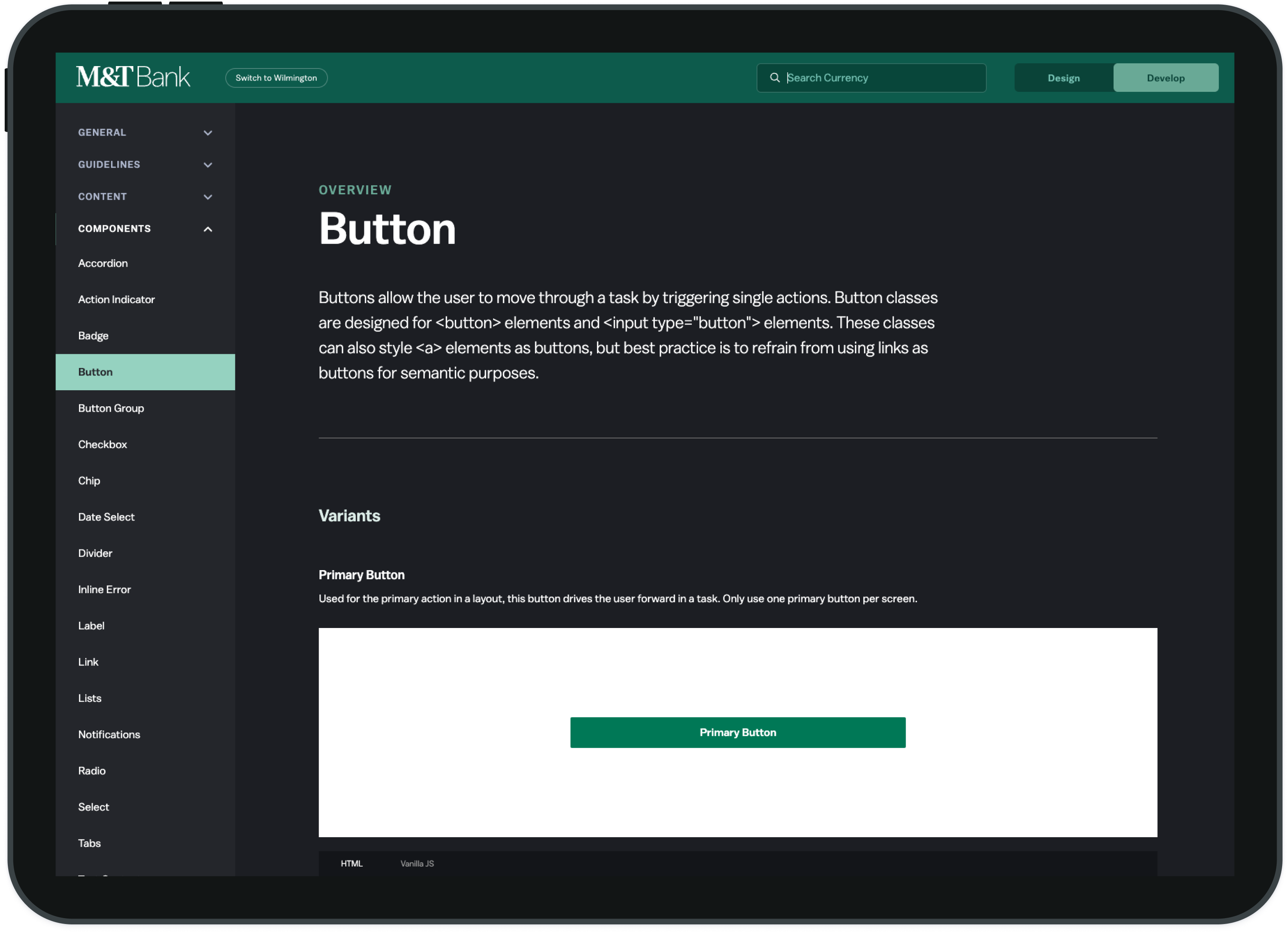Click the search magnifier icon
The image size is (1288, 933).
click(775, 78)
